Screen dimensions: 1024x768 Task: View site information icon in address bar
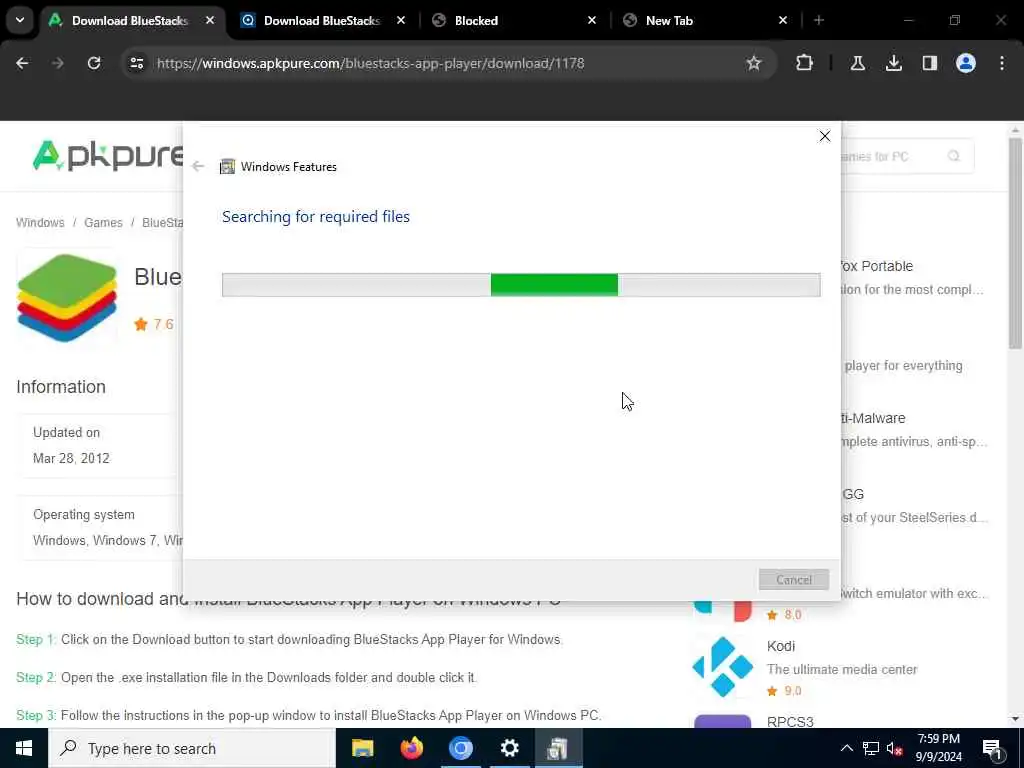pyautogui.click(x=136, y=63)
